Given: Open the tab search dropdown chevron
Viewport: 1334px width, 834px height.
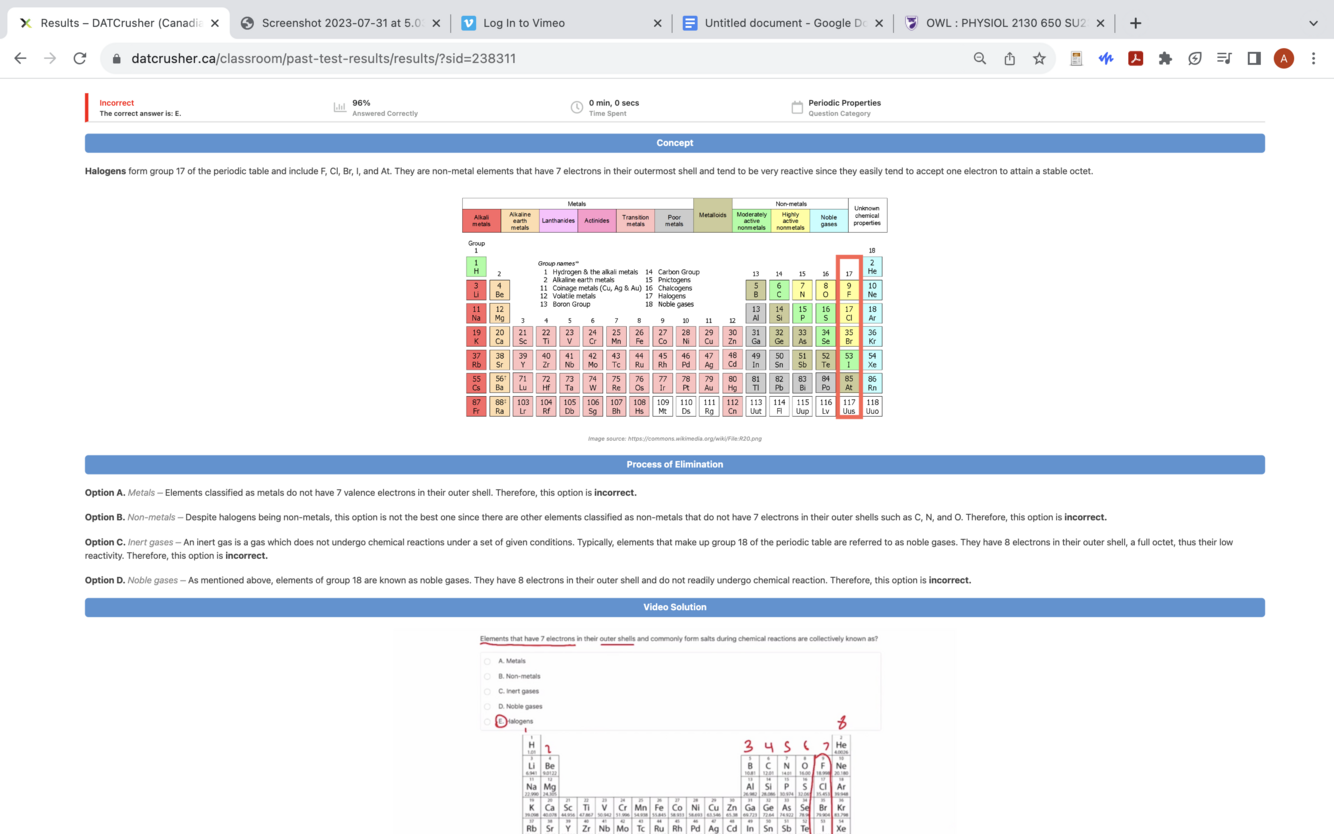Looking at the screenshot, I should tap(1313, 23).
